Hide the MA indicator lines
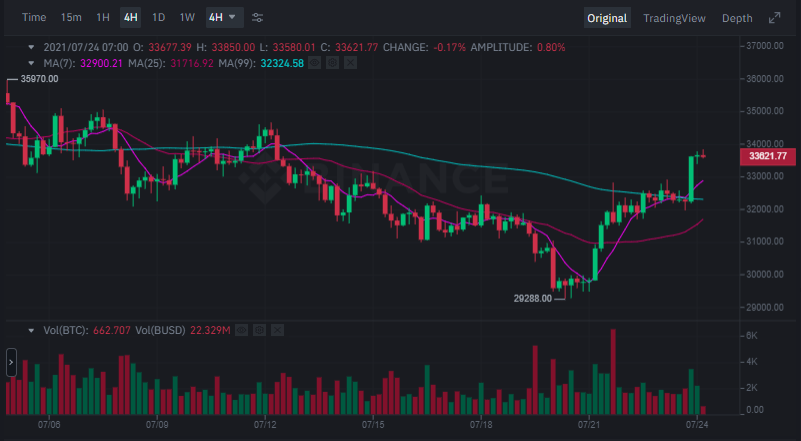This screenshot has height=441, width=801. (x=313, y=63)
